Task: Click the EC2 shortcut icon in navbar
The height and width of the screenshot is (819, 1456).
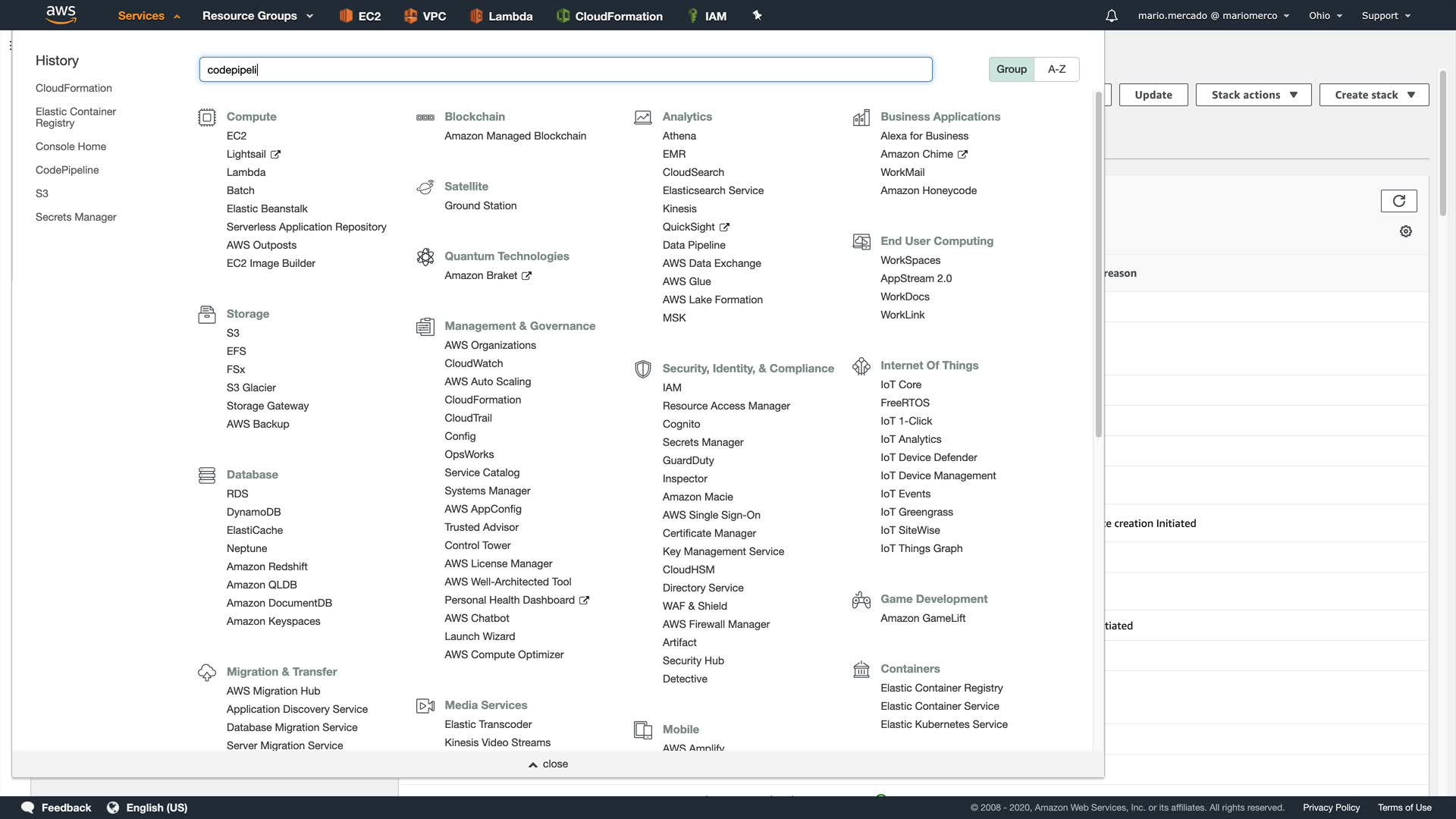Action: [x=347, y=16]
